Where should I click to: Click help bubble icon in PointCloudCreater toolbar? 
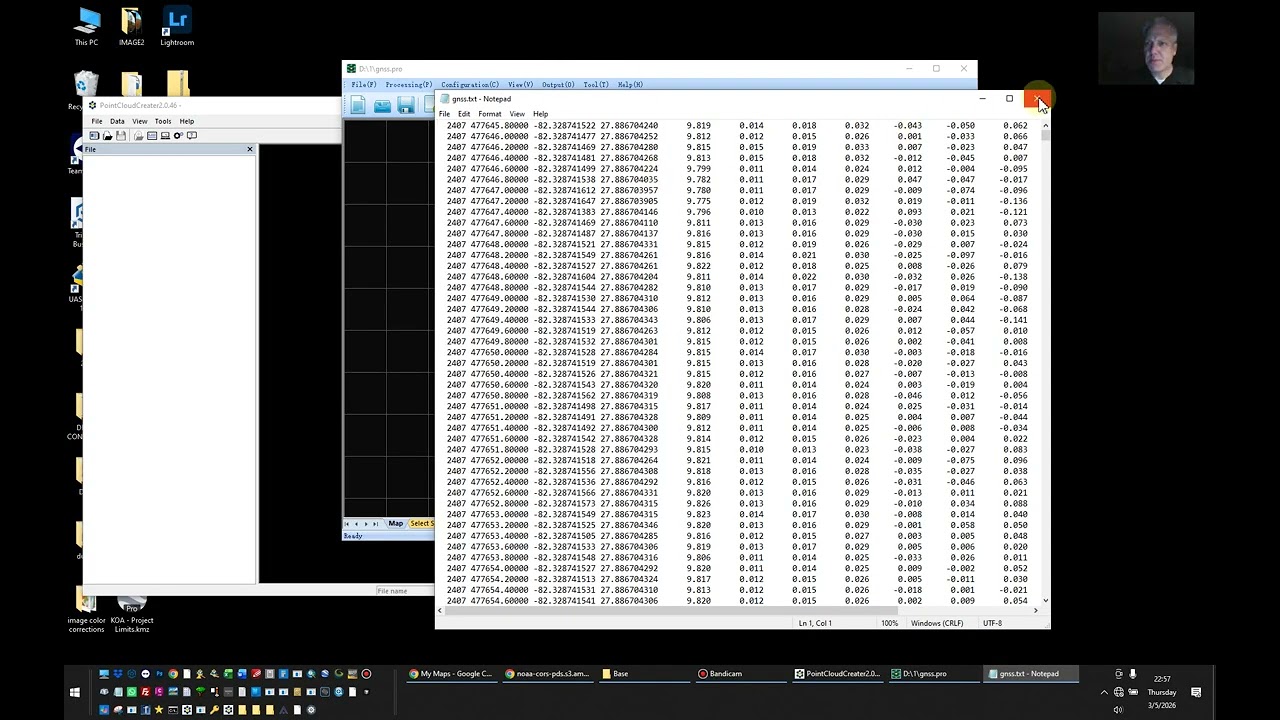click(192, 136)
